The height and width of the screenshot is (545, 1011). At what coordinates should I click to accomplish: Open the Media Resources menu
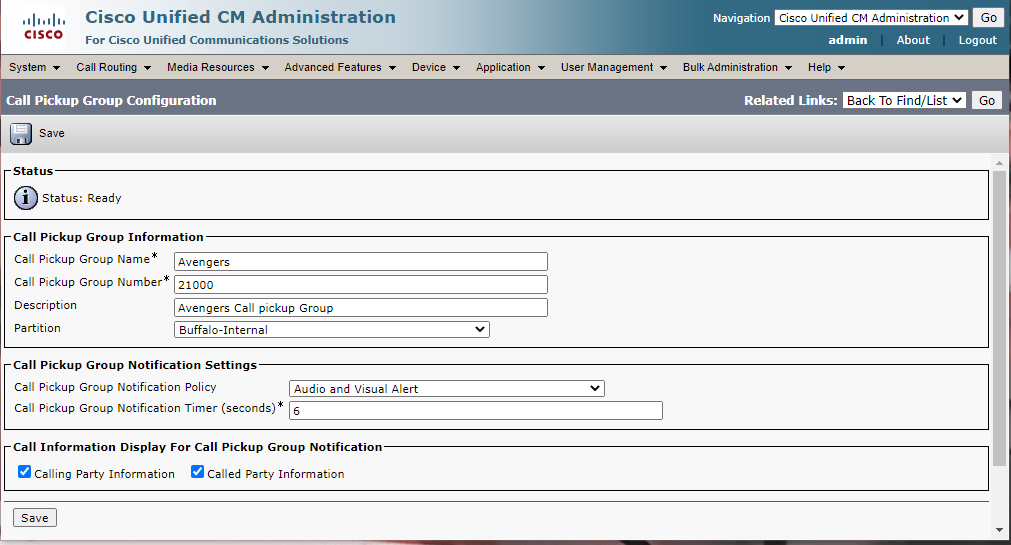pos(217,67)
